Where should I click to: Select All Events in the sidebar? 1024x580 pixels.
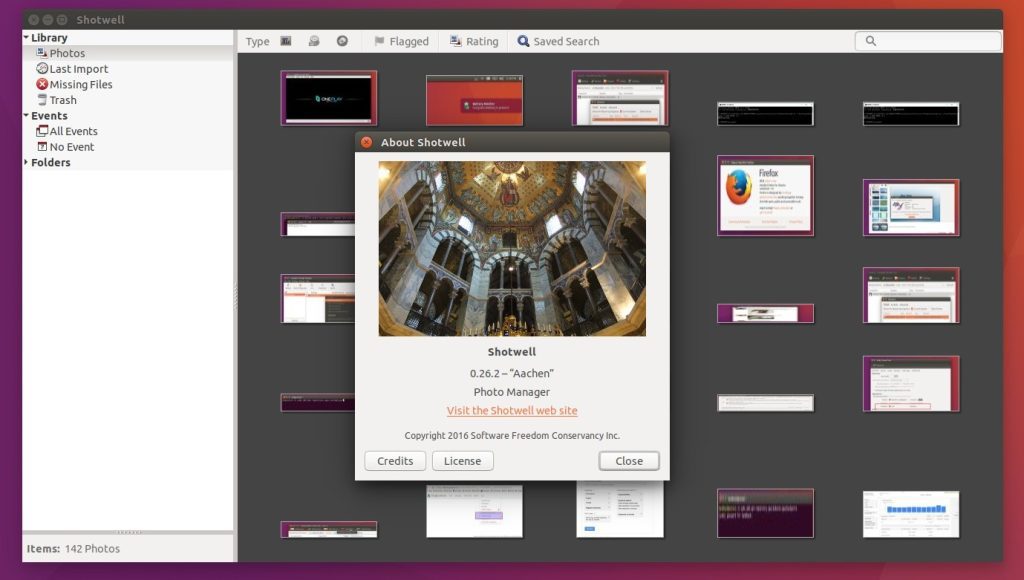[x=73, y=131]
